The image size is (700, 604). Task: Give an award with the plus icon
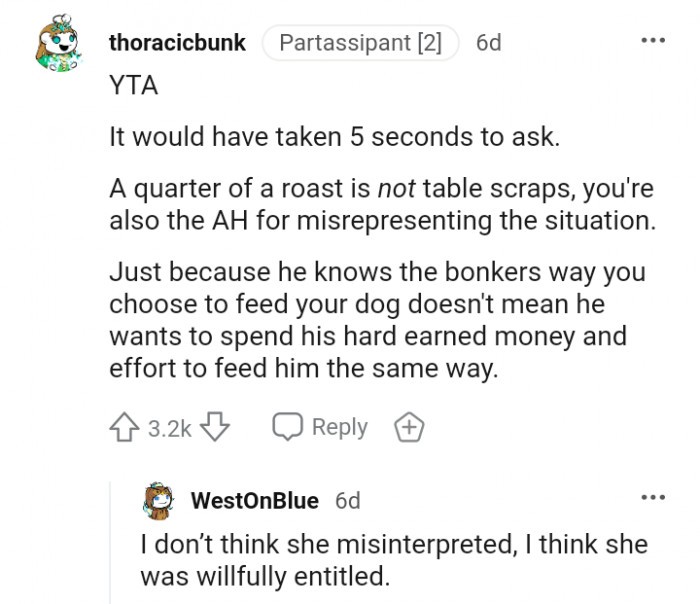[407, 428]
